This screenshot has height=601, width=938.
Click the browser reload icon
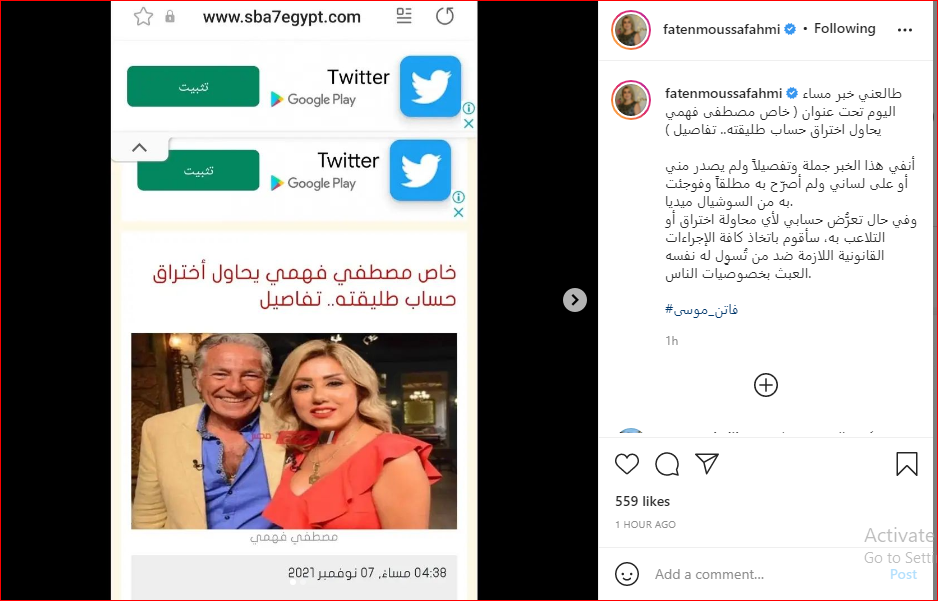coord(444,16)
